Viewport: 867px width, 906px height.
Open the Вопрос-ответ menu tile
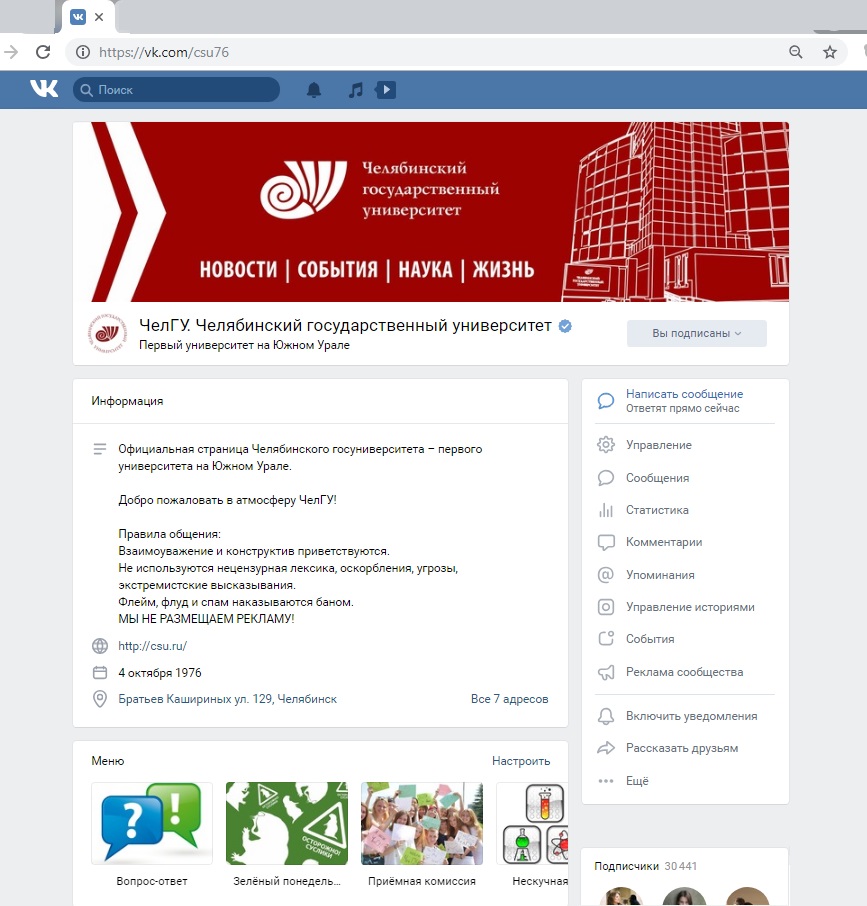152,834
